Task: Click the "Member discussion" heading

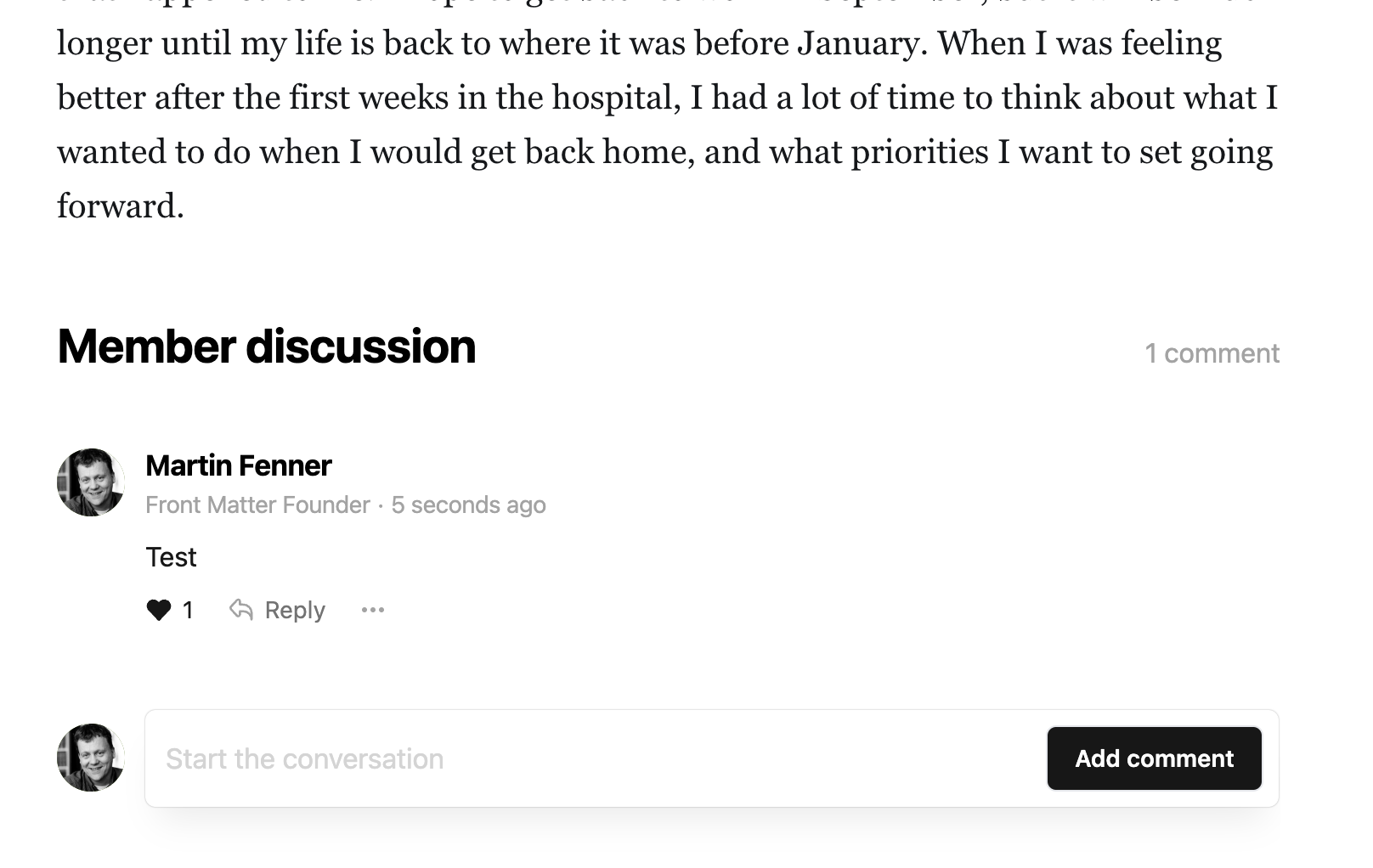Action: pyautogui.click(x=267, y=347)
